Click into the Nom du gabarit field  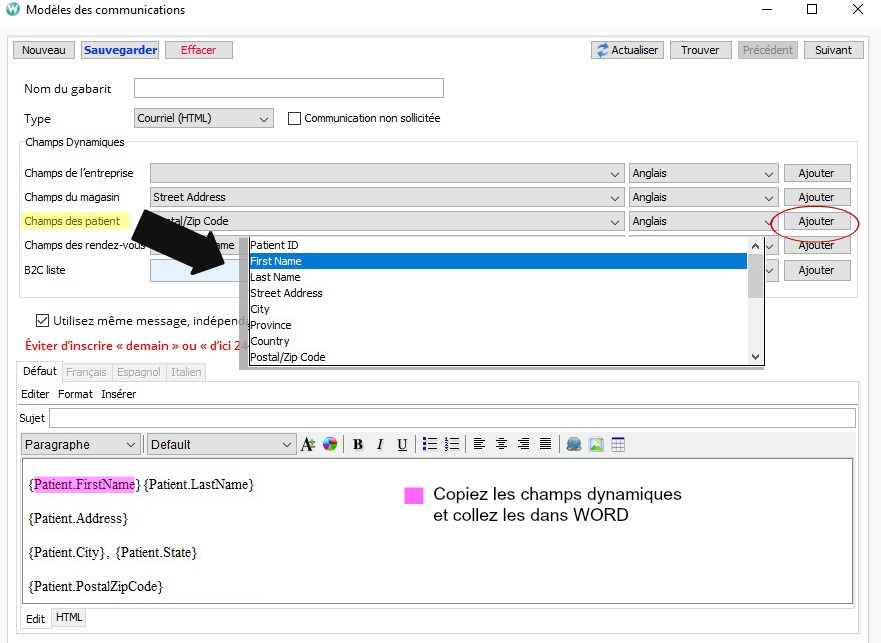tap(288, 89)
